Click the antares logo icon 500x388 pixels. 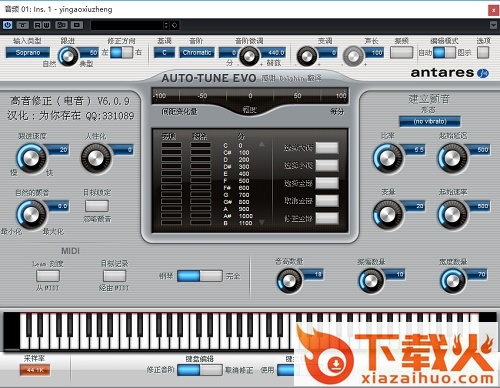pos(483,73)
